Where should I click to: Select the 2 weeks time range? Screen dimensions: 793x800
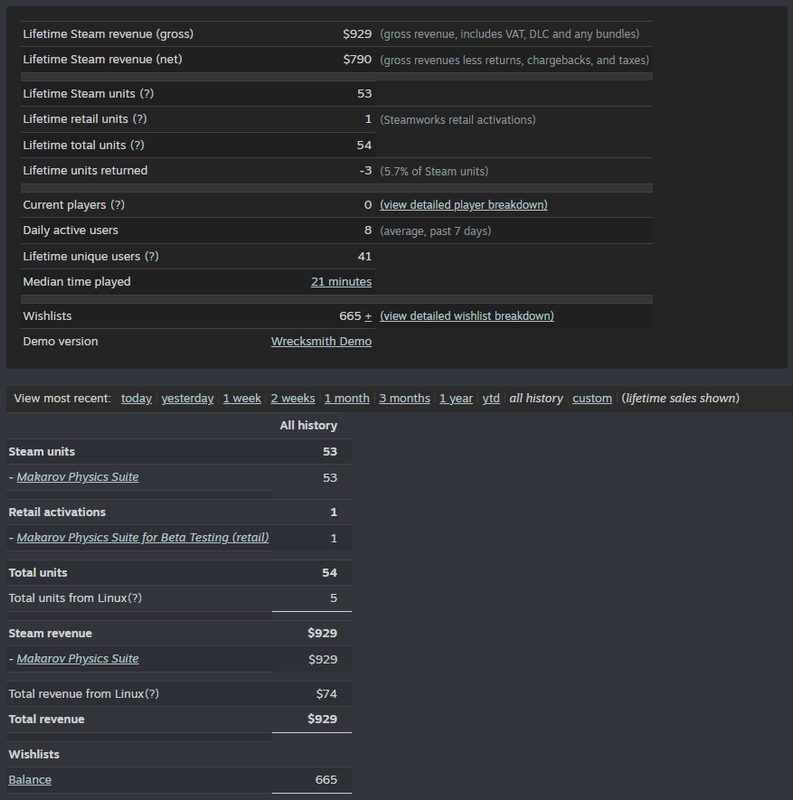click(x=292, y=398)
